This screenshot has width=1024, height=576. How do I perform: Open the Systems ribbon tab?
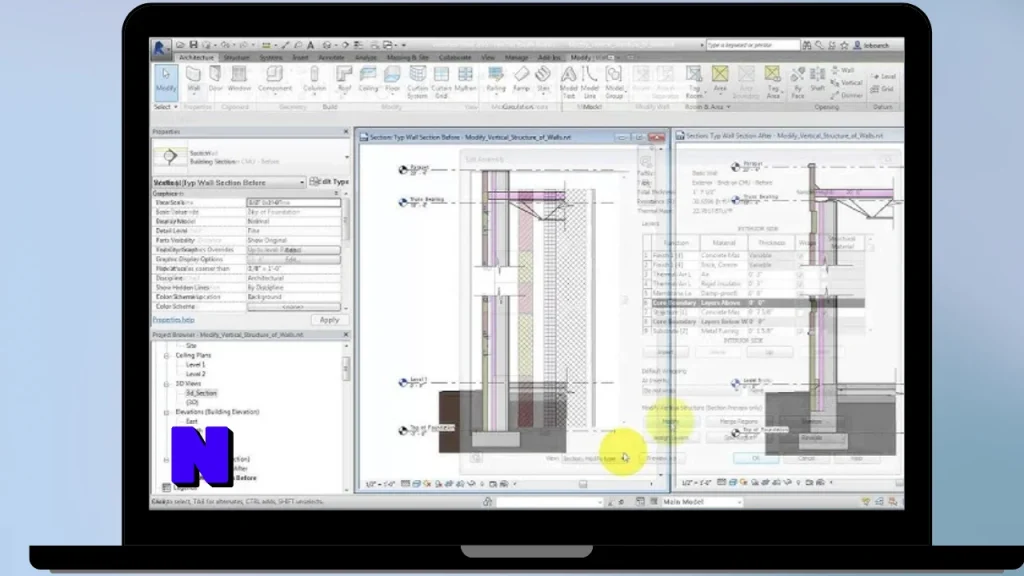pos(270,57)
